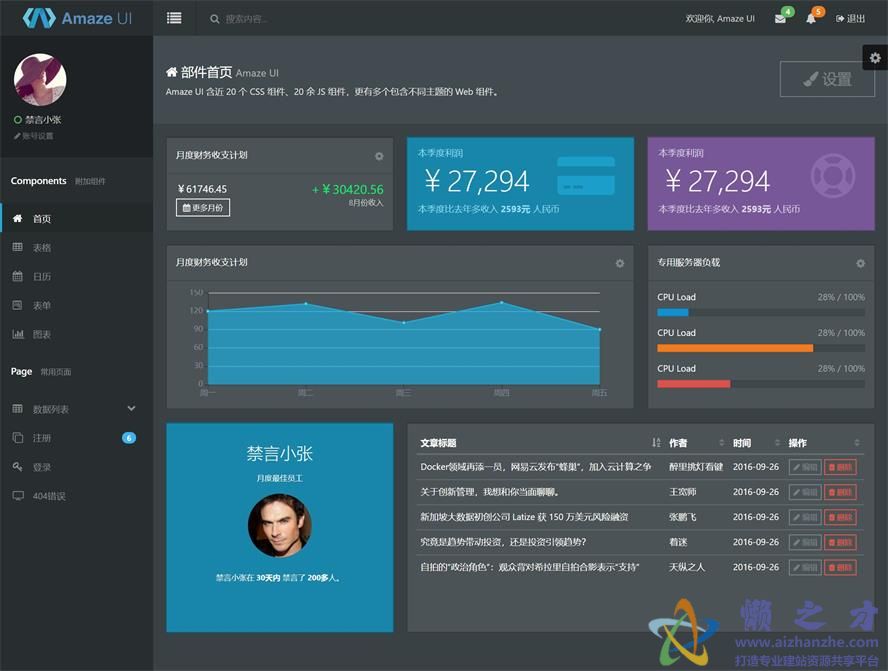The width and height of the screenshot is (888, 671).
Task: Click gear icon in top finance card
Action: (x=379, y=156)
